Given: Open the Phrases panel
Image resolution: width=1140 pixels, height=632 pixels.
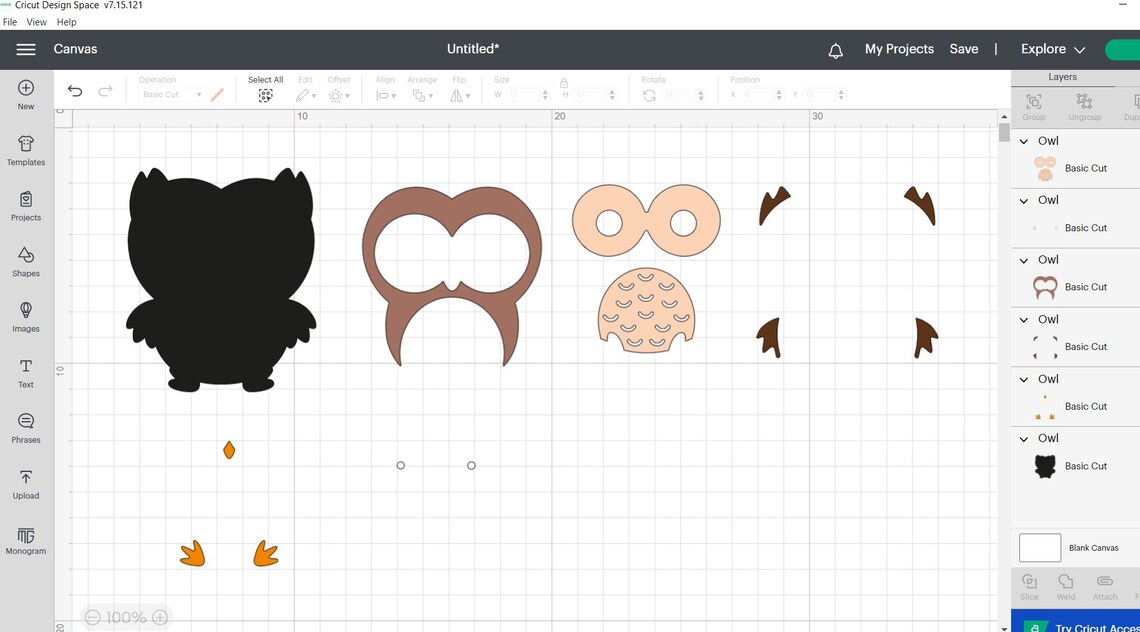Looking at the screenshot, I should (x=25, y=426).
